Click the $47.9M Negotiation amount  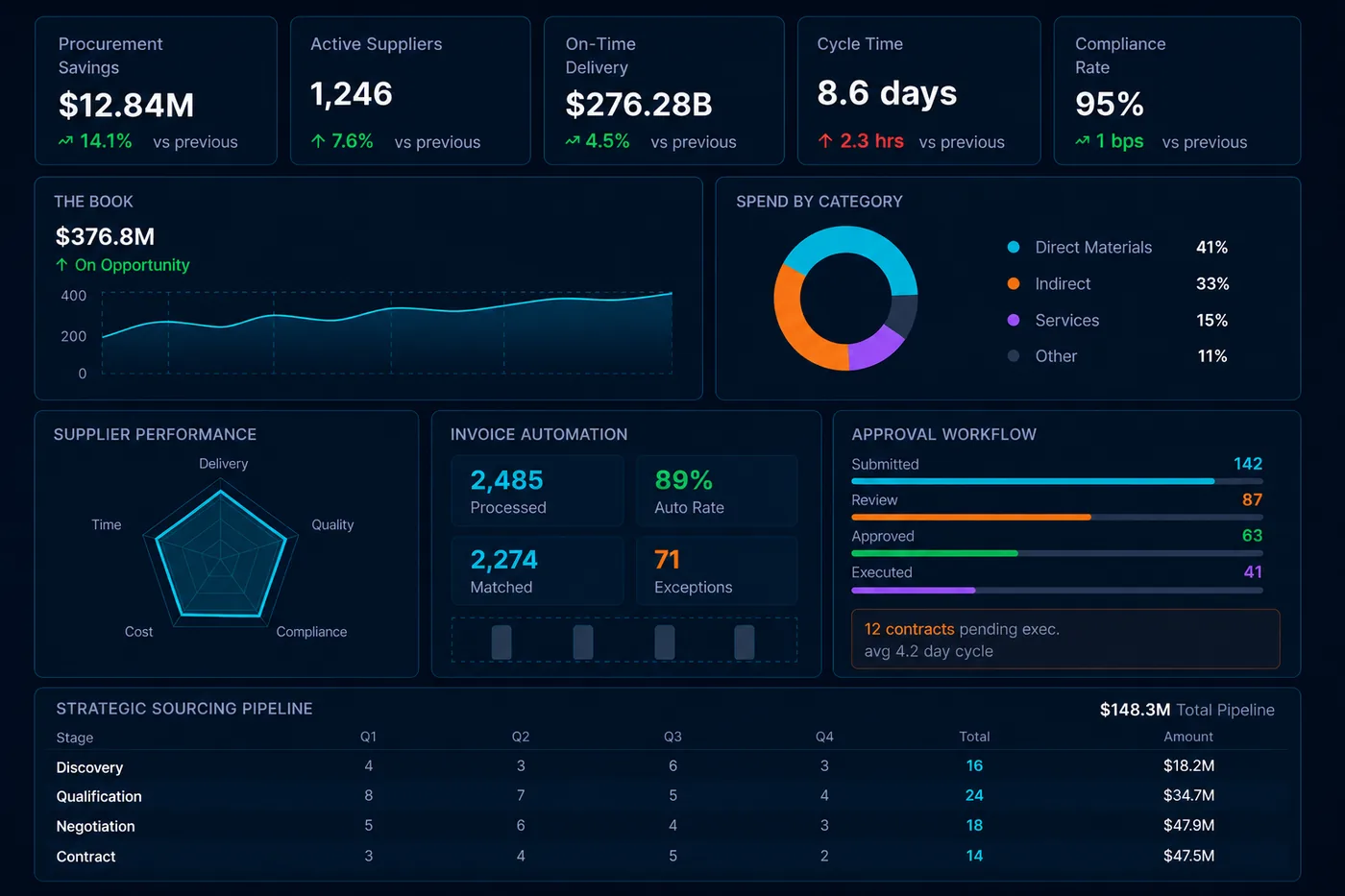[1188, 825]
